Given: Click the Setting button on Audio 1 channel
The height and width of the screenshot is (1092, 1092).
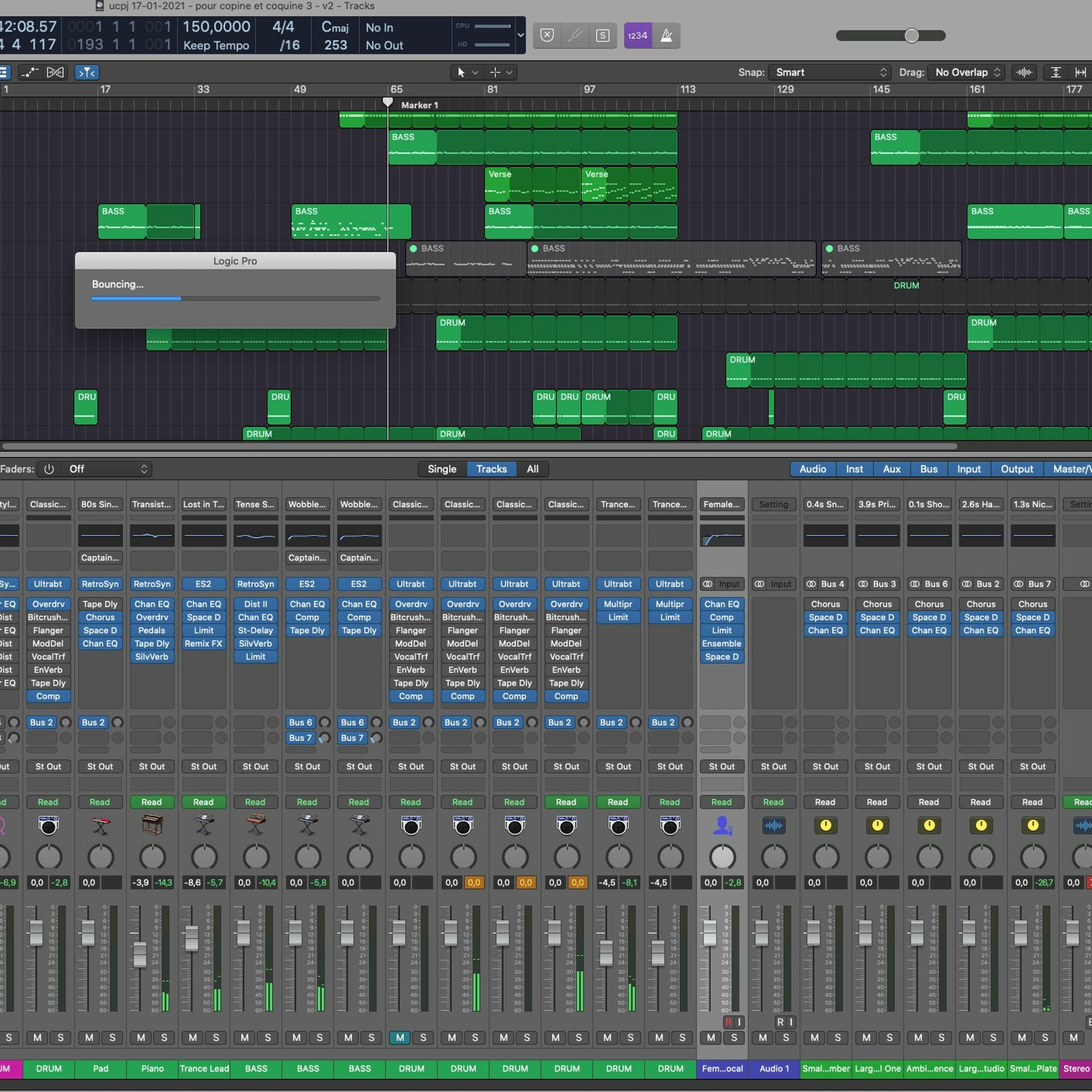Looking at the screenshot, I should pyautogui.click(x=773, y=504).
